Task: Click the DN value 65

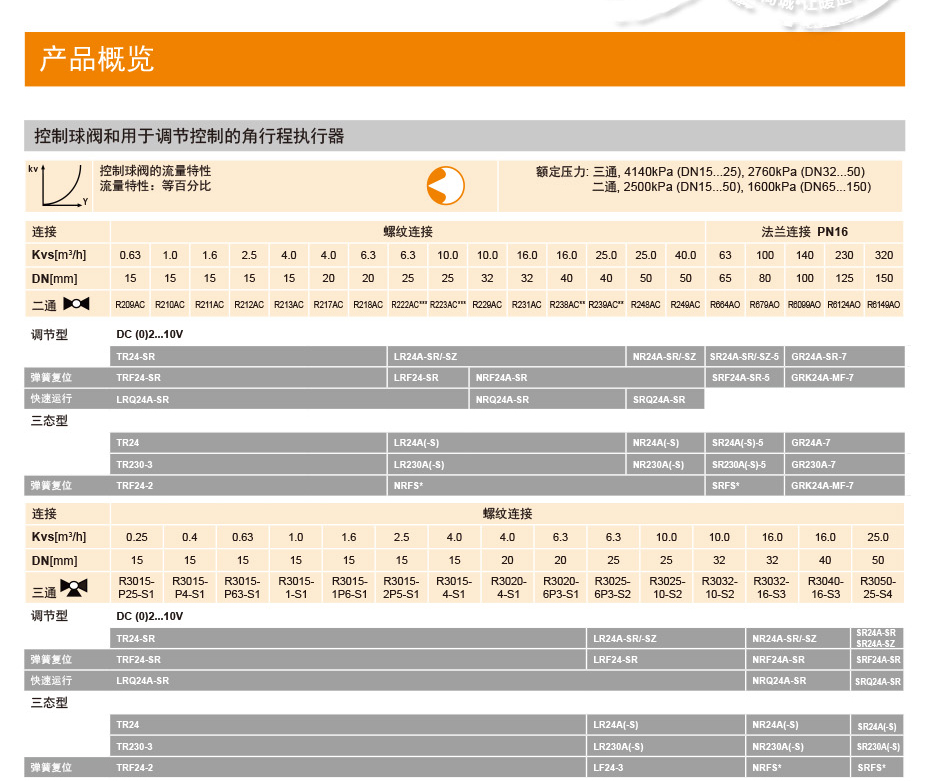Action: click(x=725, y=278)
